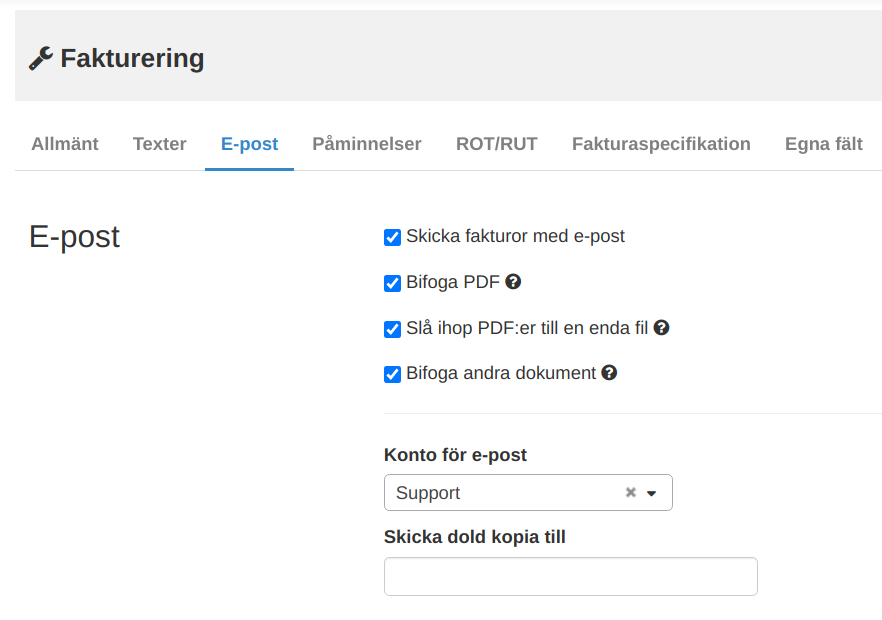The height and width of the screenshot is (620, 882).
Task: Go to the ROT/RUT tab
Action: point(497,144)
